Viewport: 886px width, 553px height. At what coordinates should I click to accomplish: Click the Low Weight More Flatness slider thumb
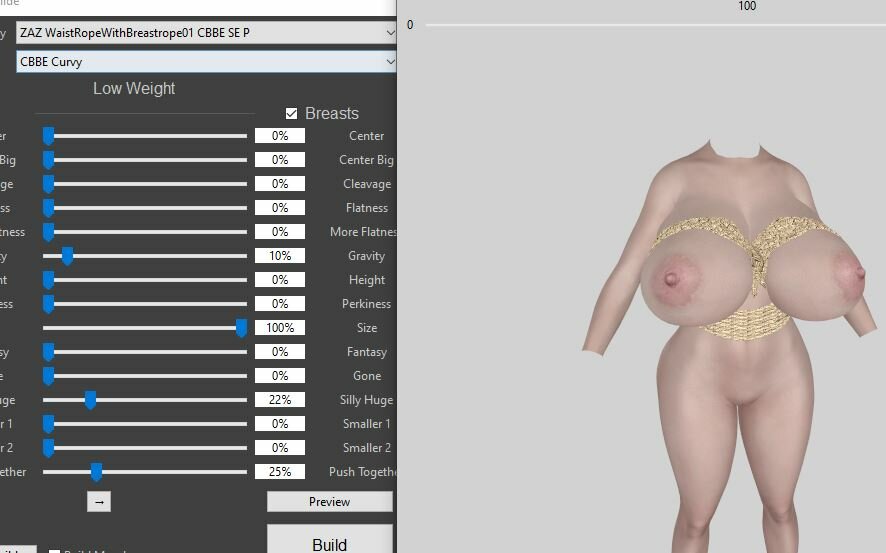point(49,232)
